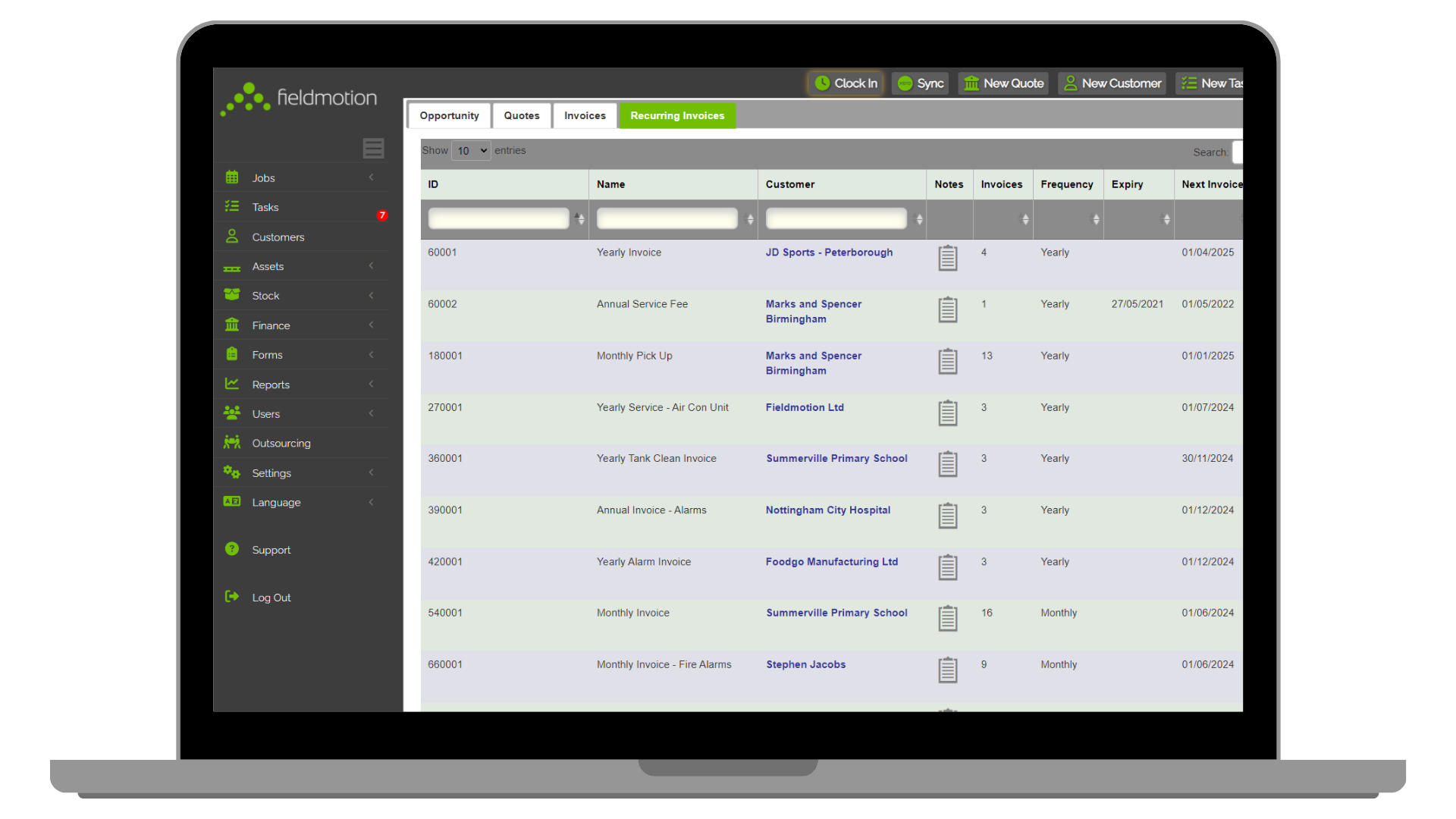Click the ID column filter field

[x=498, y=218]
